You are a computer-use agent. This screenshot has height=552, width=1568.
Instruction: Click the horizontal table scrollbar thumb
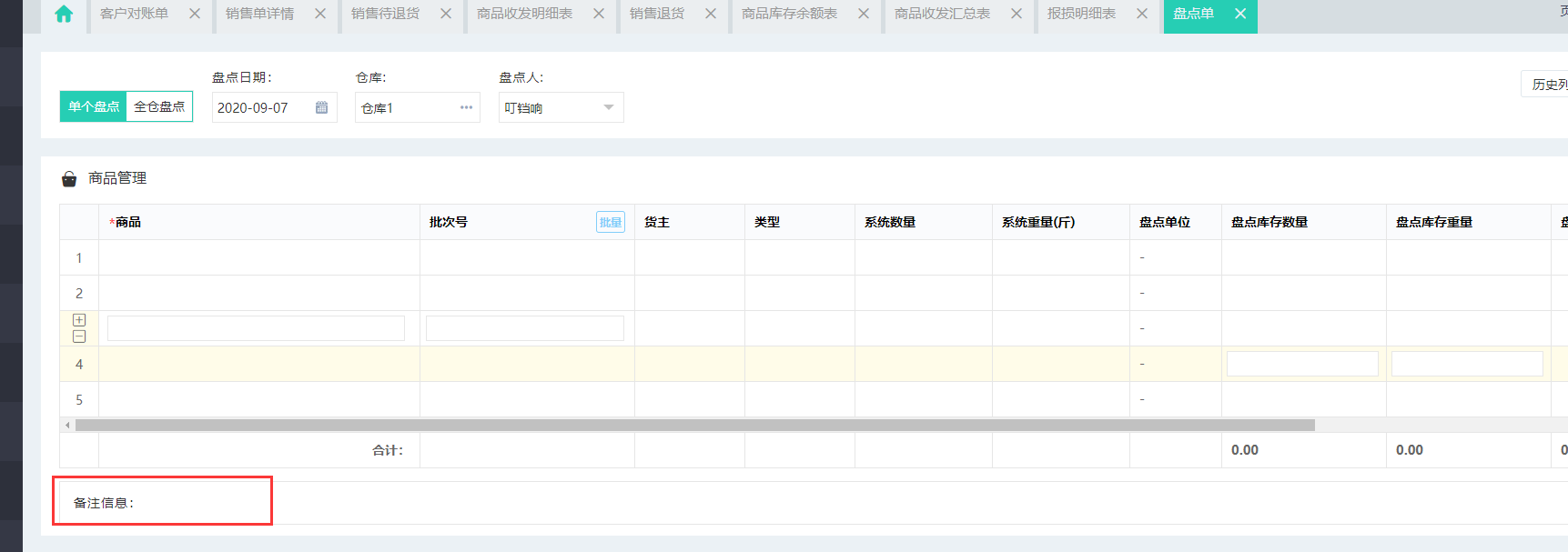695,425
